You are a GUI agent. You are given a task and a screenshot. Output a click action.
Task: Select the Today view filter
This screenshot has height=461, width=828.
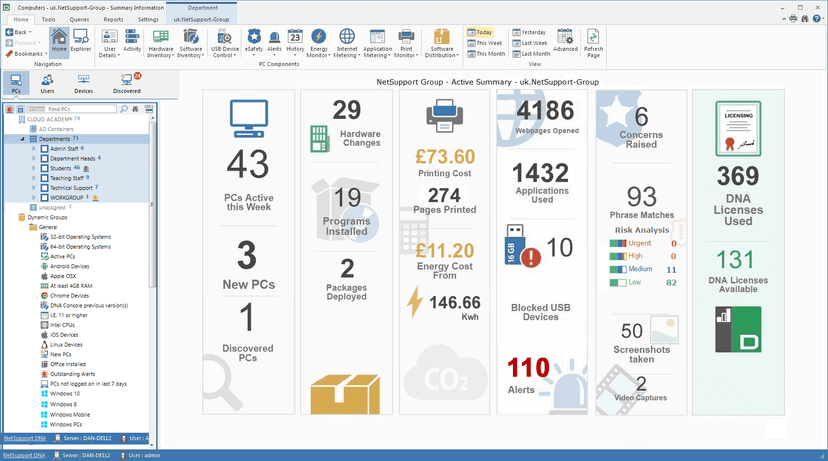pyautogui.click(x=479, y=32)
